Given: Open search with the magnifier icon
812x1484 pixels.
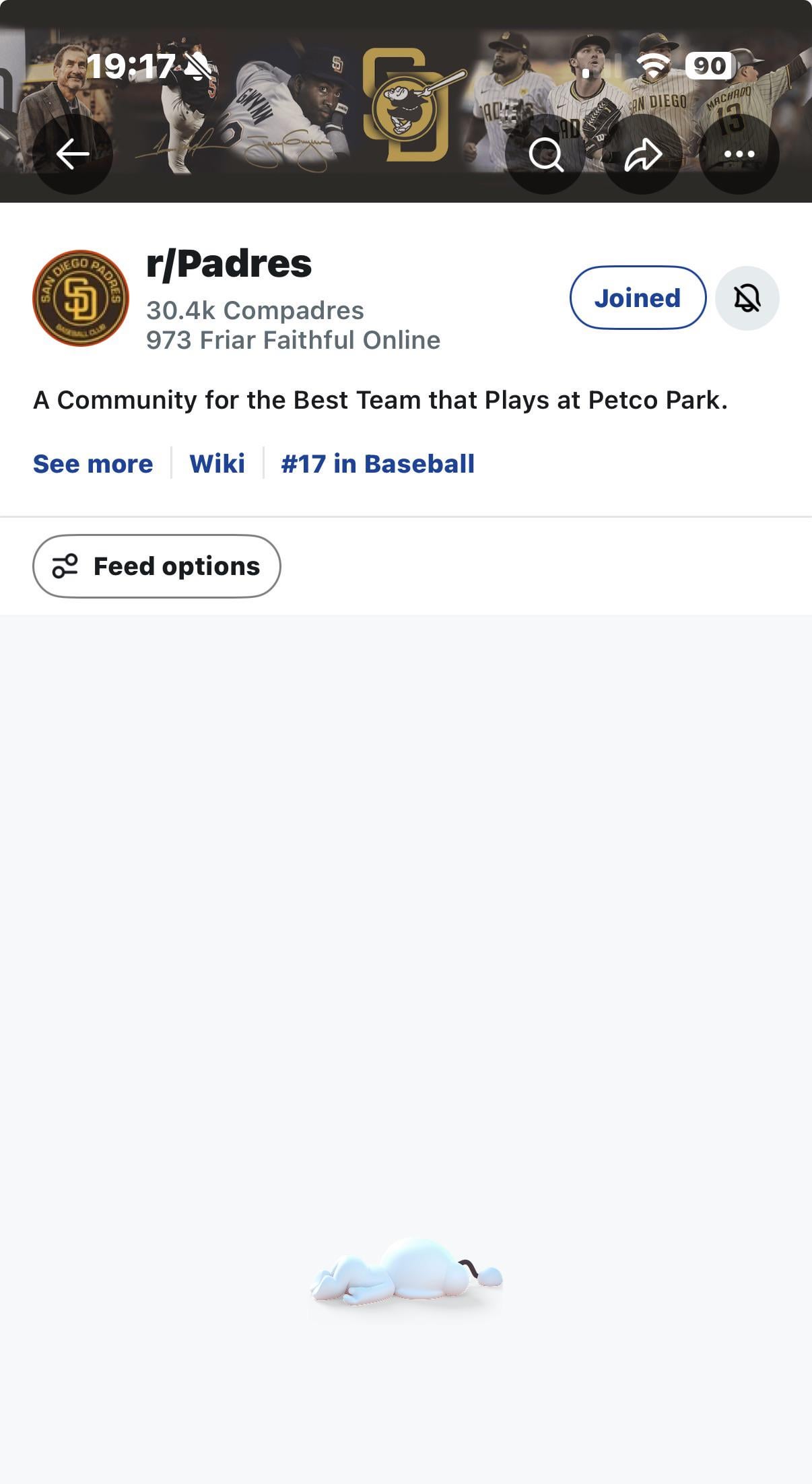Looking at the screenshot, I should coord(545,154).
